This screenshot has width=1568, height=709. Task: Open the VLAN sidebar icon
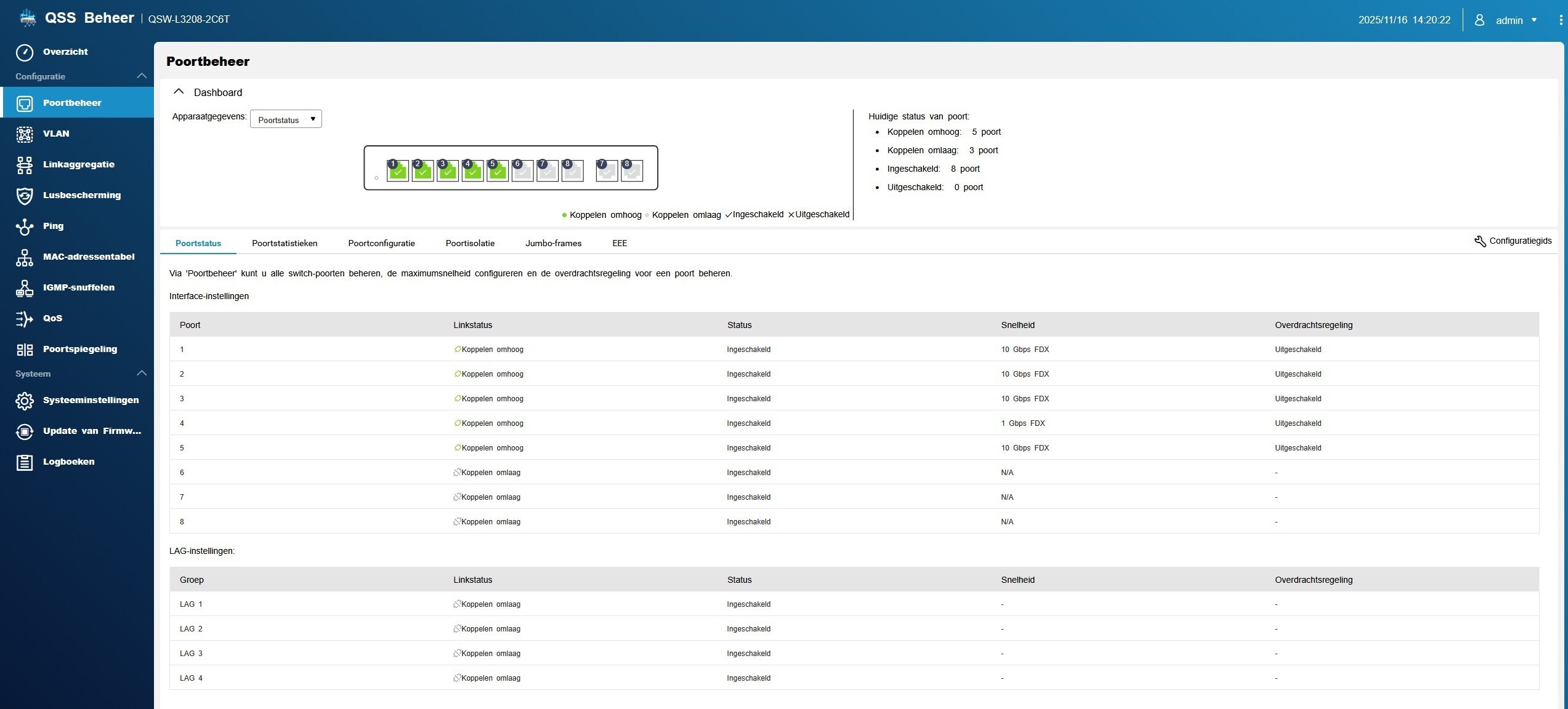25,134
